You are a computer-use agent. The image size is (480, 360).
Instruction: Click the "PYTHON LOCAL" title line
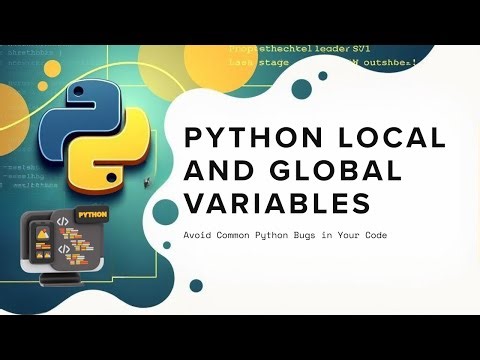point(315,137)
